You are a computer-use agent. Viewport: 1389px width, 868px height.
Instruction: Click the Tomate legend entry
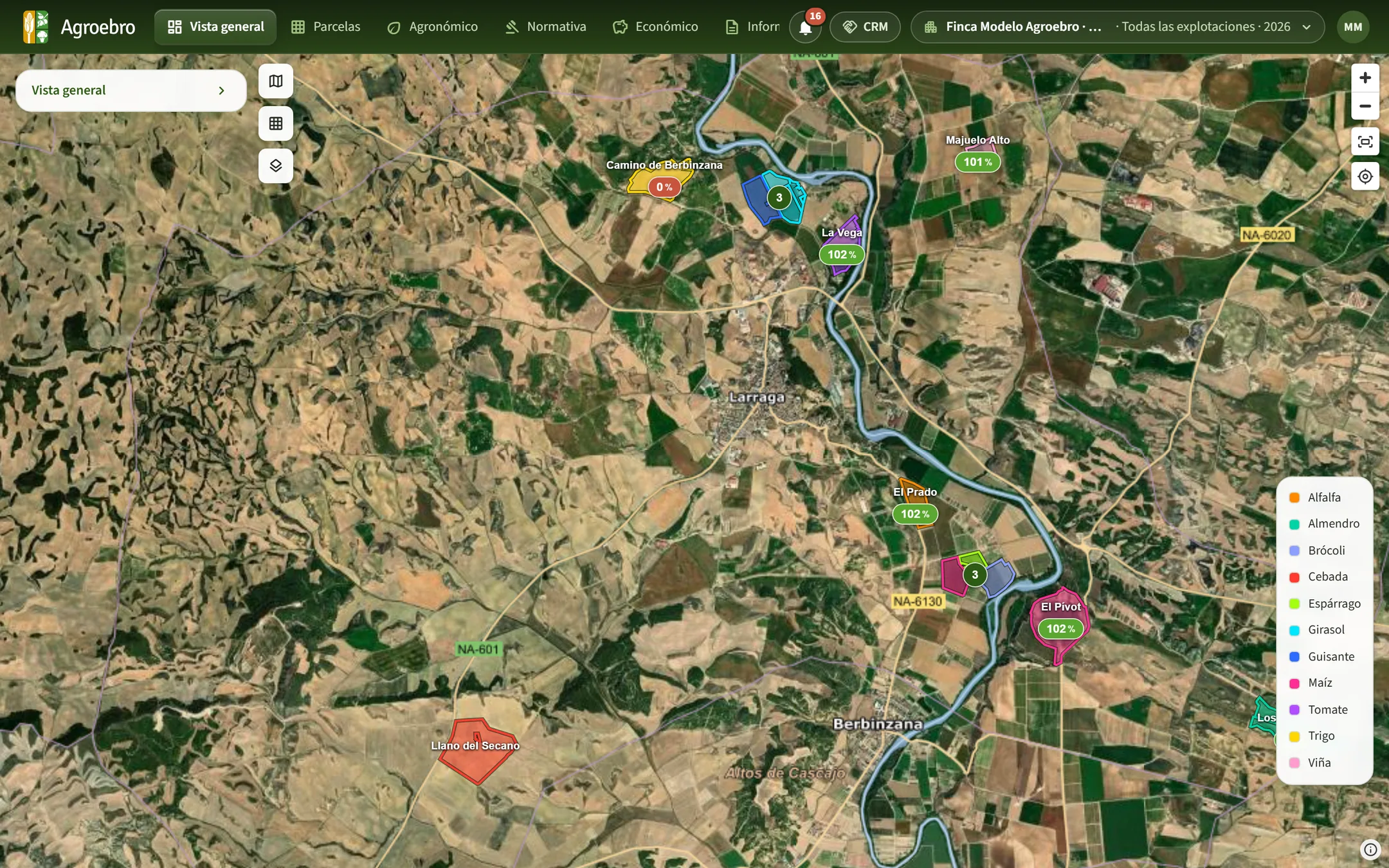pos(1319,710)
